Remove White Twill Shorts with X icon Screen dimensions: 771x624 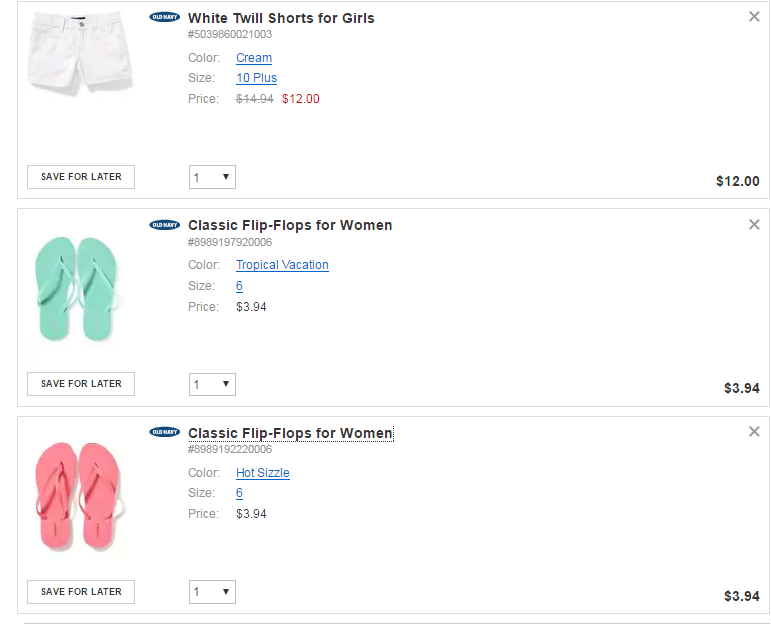coord(754,17)
